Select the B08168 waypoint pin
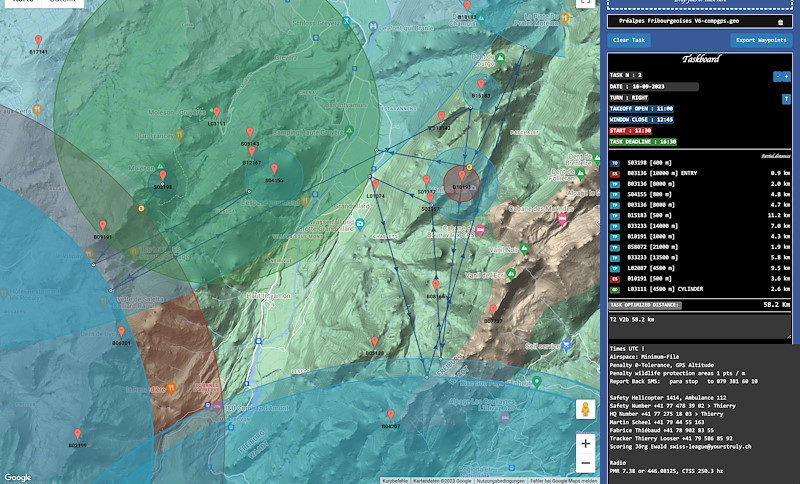Screen dimensions: 800x484 [435, 285]
